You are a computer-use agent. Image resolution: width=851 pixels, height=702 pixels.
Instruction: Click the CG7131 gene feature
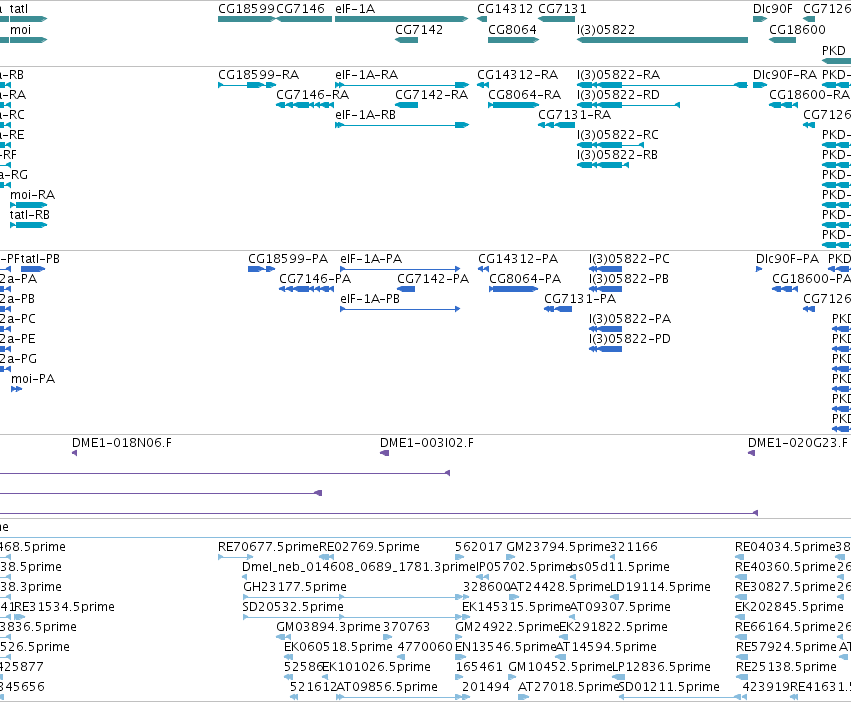coord(556,19)
